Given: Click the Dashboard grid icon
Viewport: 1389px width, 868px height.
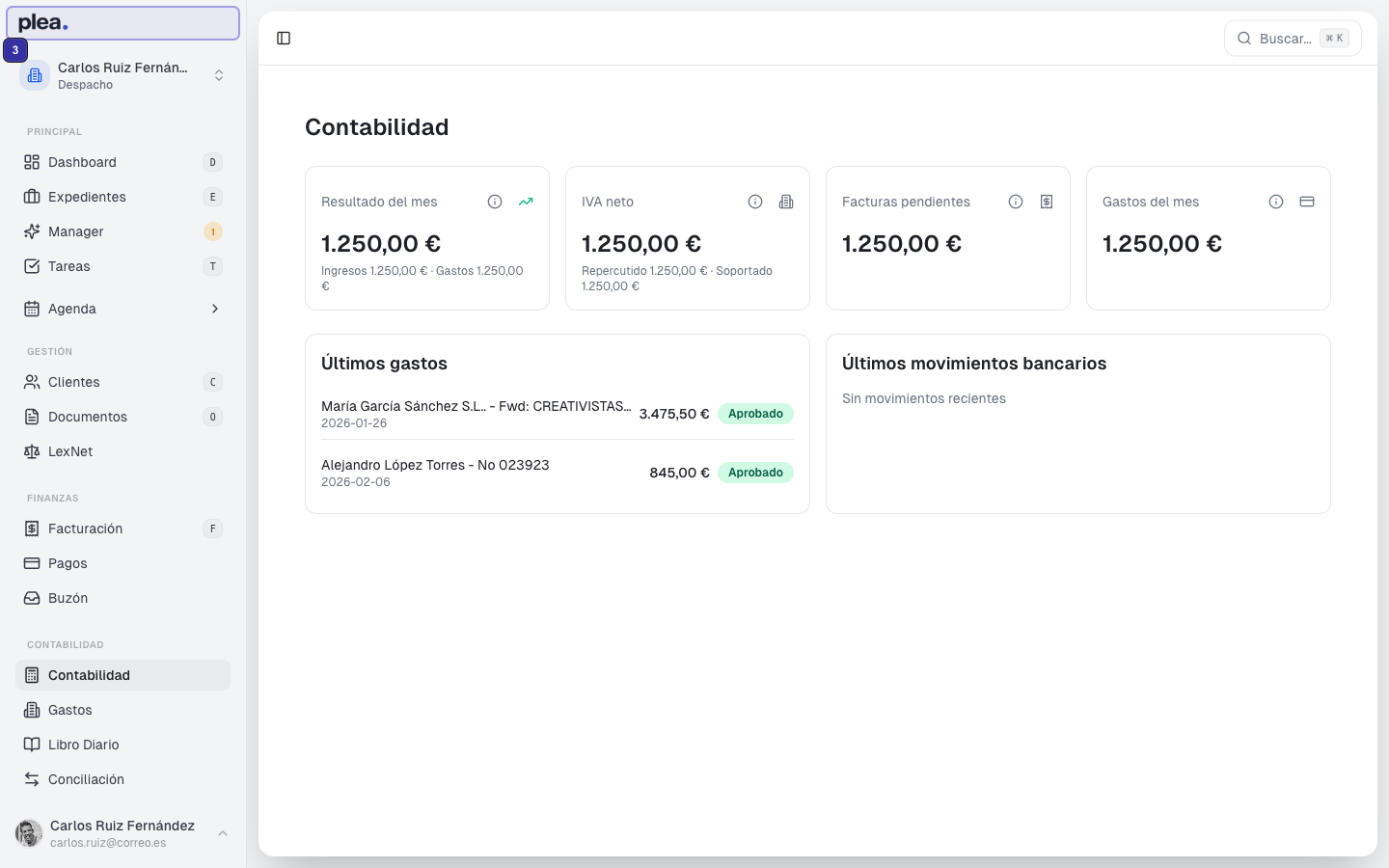Looking at the screenshot, I should pyautogui.click(x=32, y=162).
